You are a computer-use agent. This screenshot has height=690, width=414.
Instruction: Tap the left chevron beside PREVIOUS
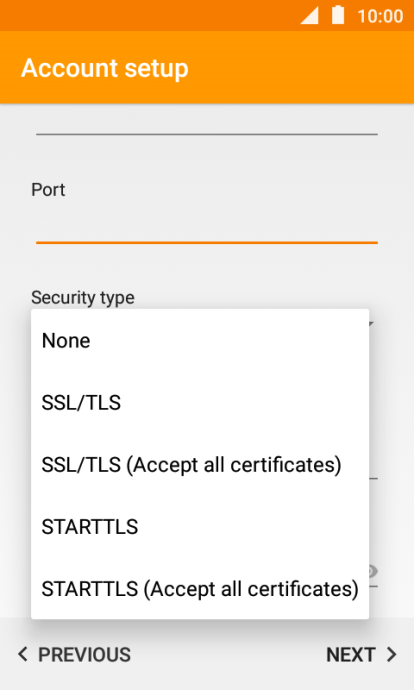[23, 655]
